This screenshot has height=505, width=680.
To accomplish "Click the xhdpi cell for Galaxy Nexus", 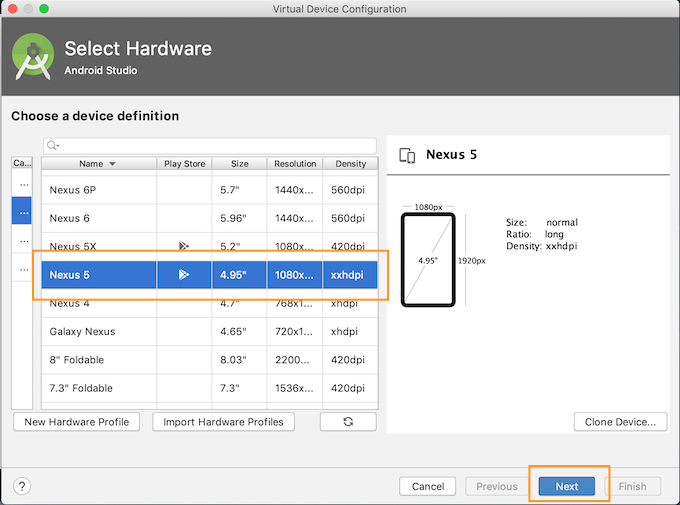I will [x=350, y=331].
